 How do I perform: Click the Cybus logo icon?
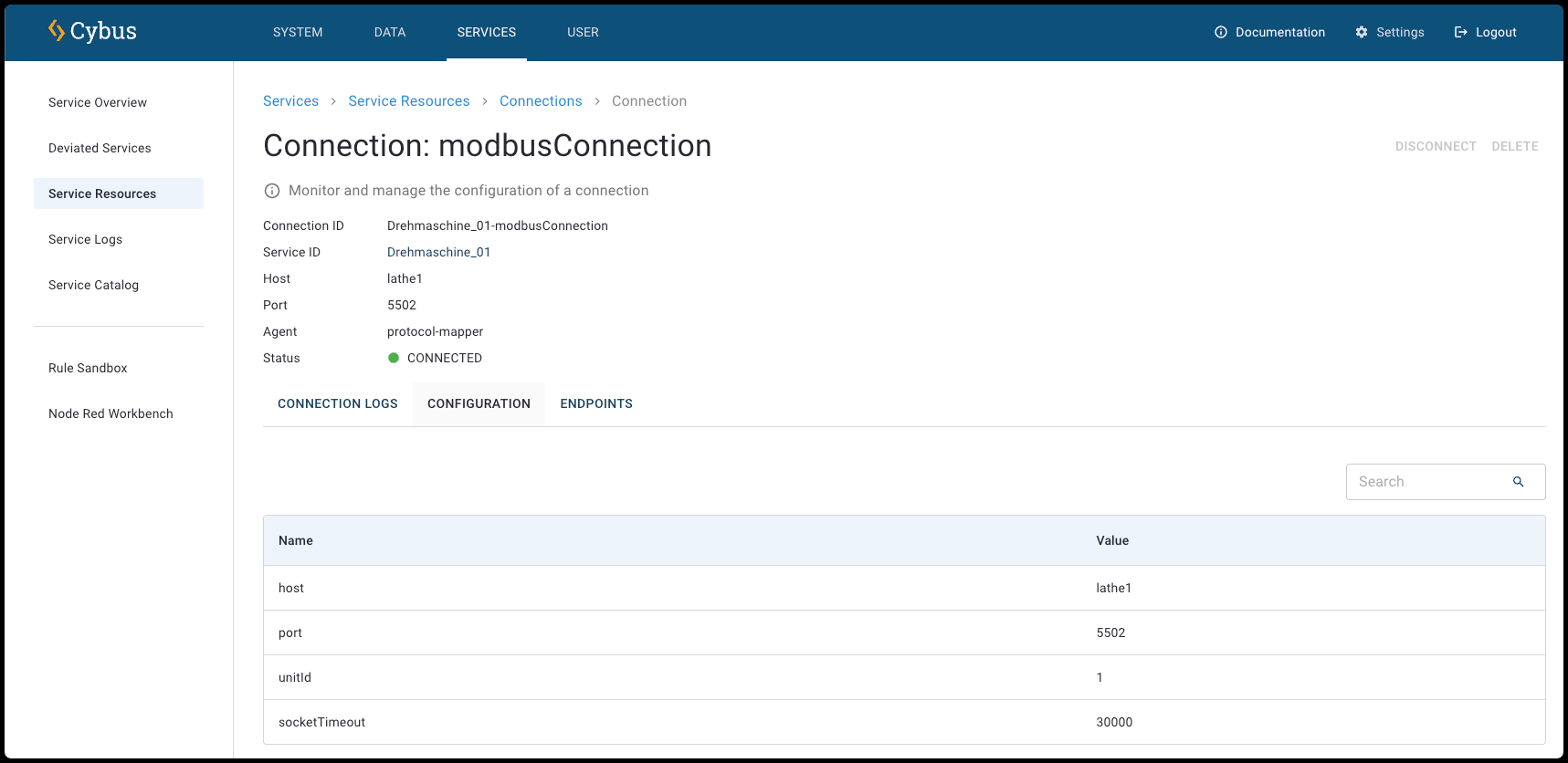[x=57, y=31]
